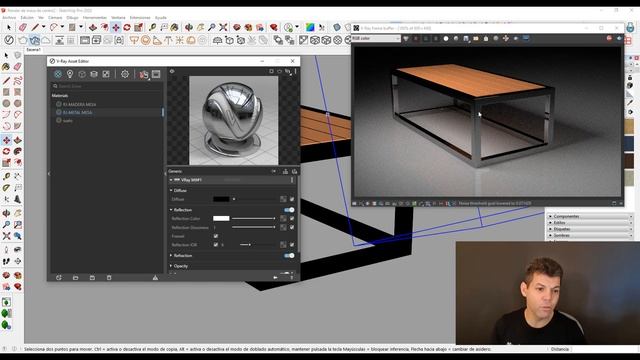
Task: Open the white Reflection Color swatch
Action: (221, 218)
